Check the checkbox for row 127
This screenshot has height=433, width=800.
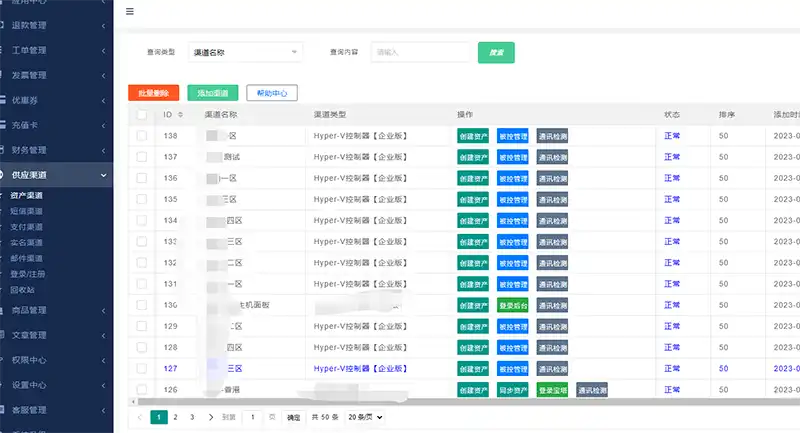[142, 369]
